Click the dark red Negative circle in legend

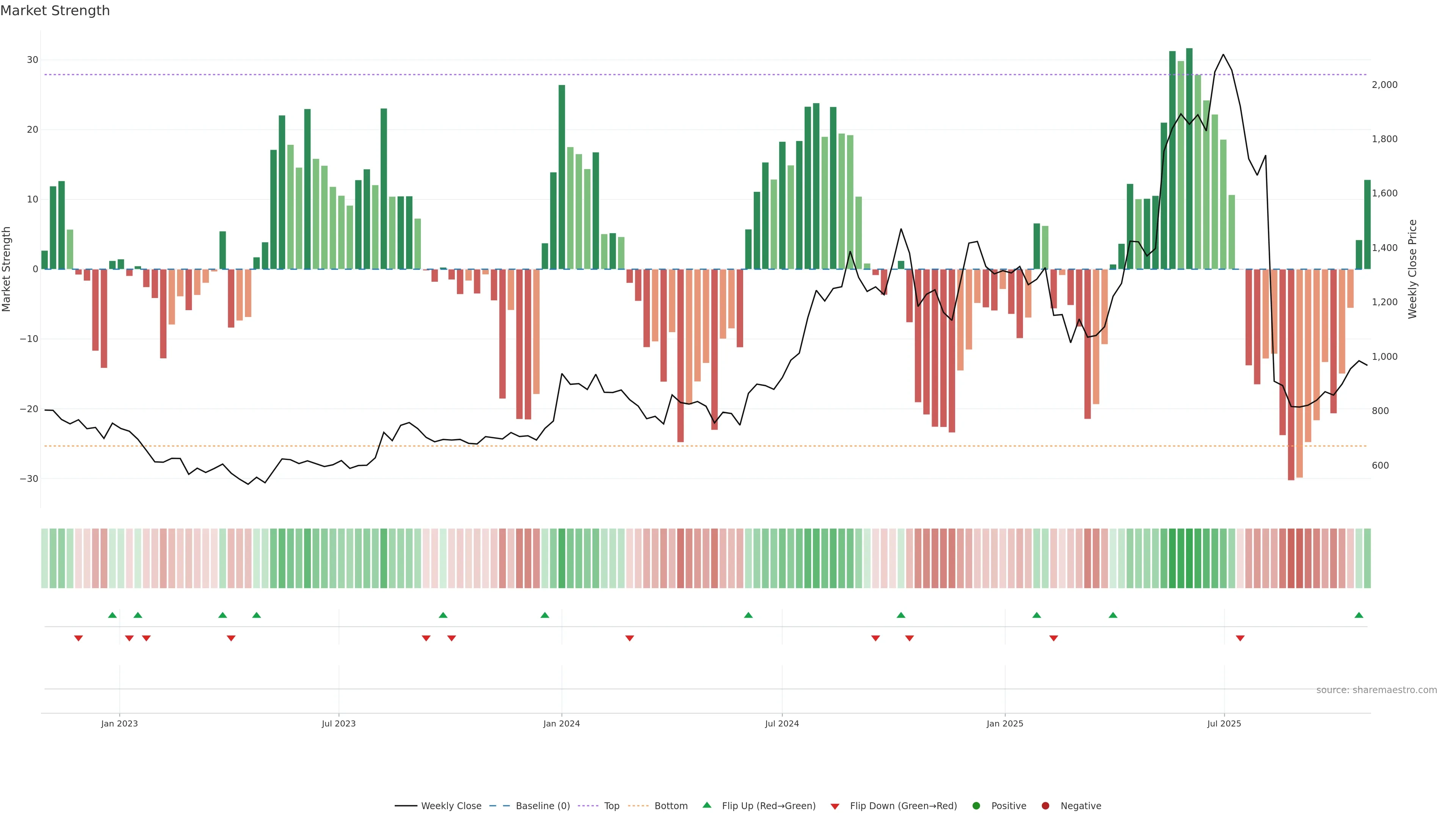[1045, 805]
